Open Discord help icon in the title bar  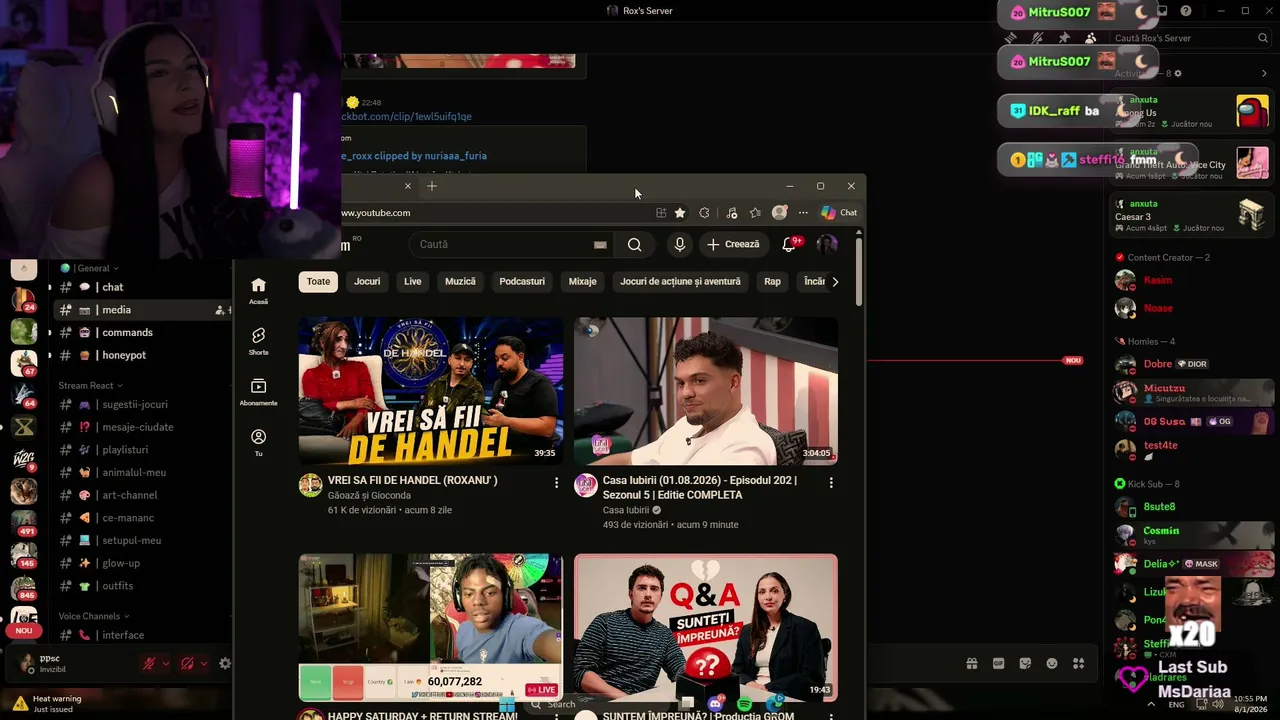tap(1186, 11)
